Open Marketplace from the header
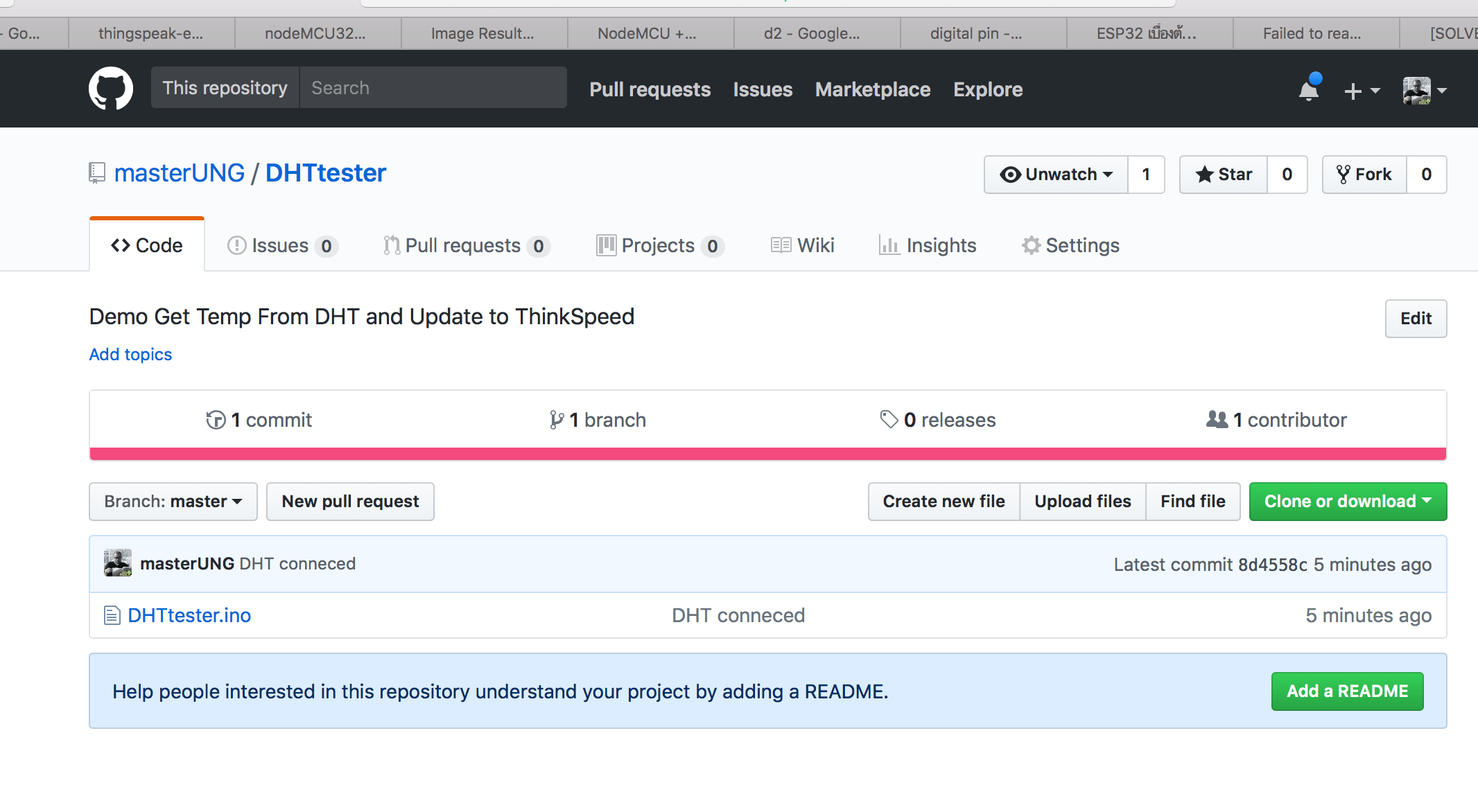This screenshot has height=812, width=1478. point(873,89)
